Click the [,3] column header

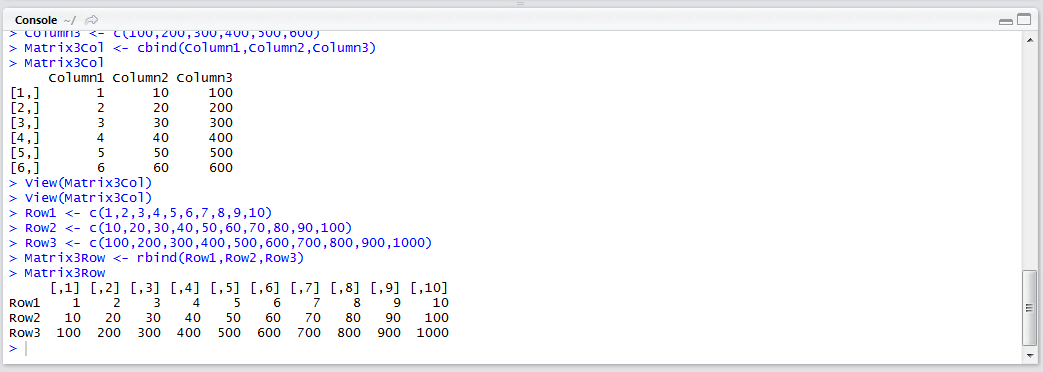145,288
